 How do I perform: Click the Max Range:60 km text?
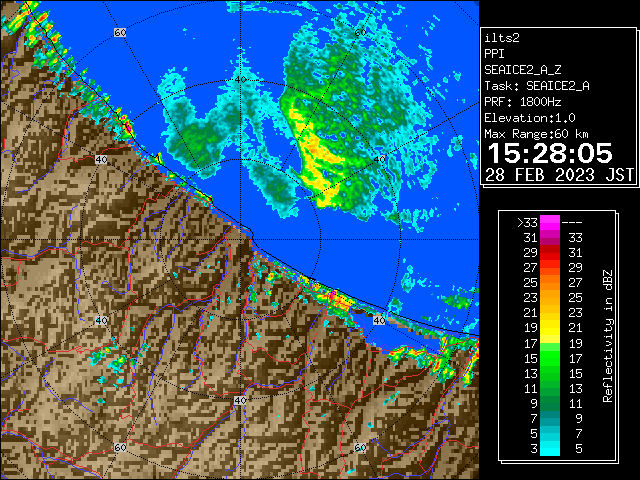[x=537, y=134]
